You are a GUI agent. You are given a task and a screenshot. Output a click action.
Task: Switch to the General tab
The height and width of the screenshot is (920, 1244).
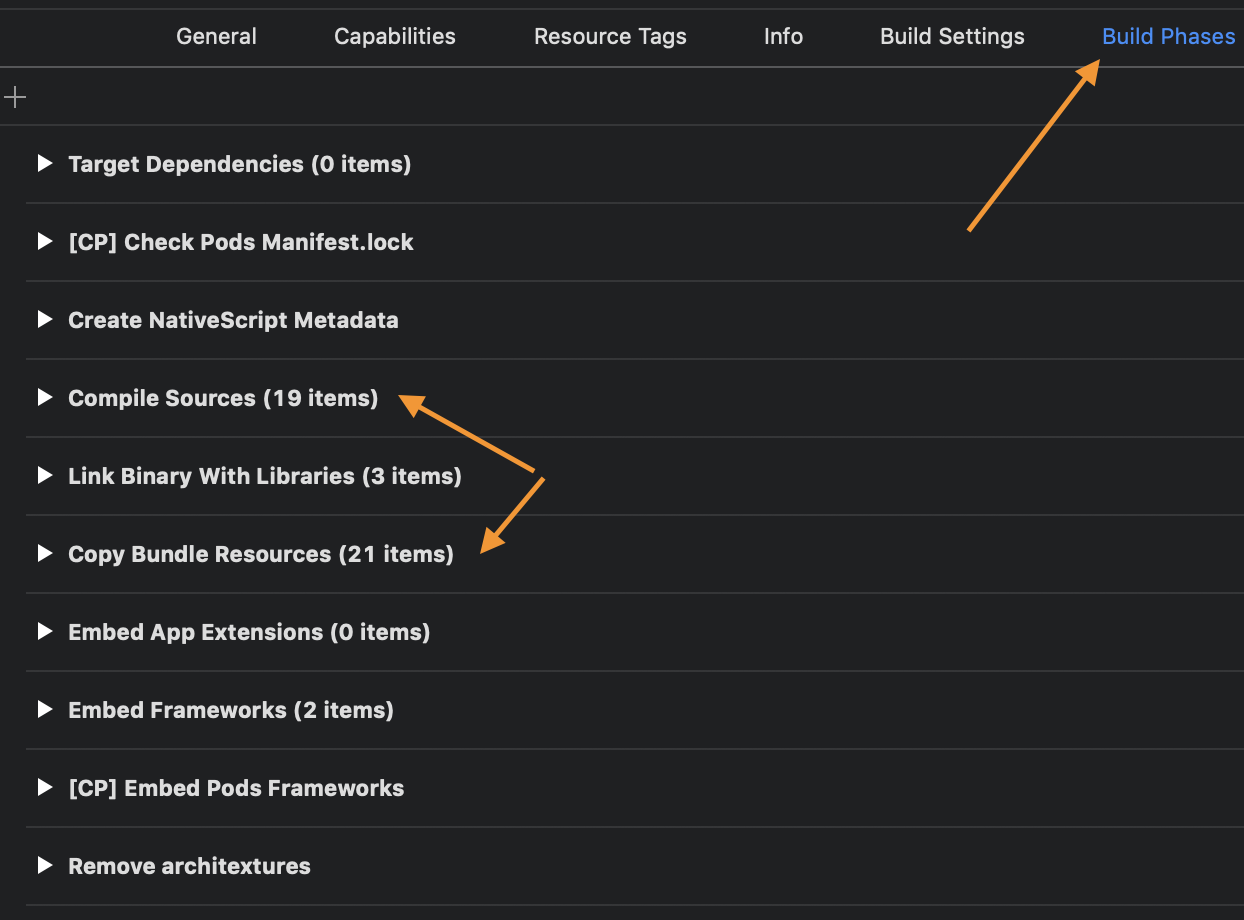(216, 36)
